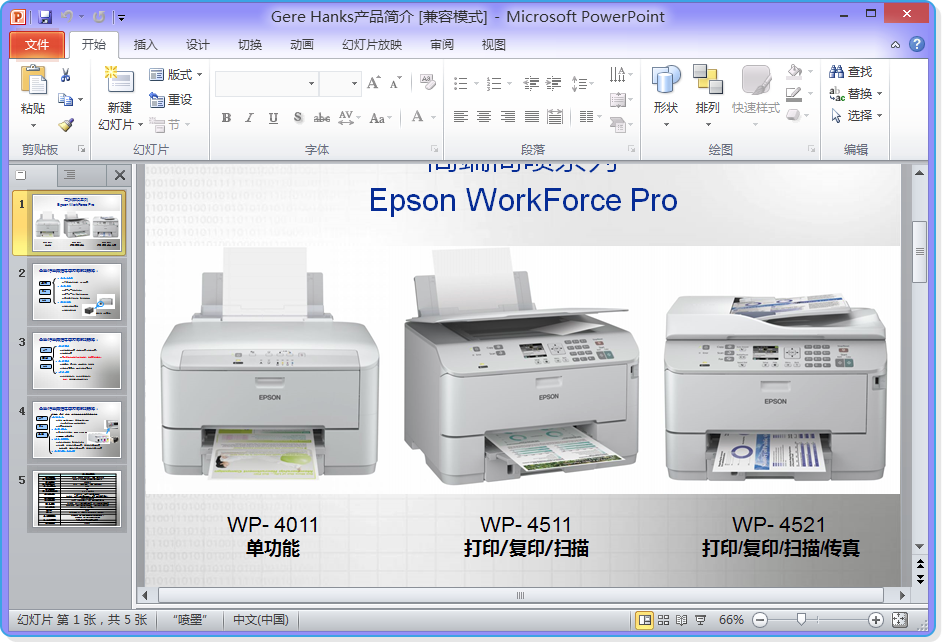Switch to Slide Sorter view in status bar
The height and width of the screenshot is (642, 942).
click(665, 620)
